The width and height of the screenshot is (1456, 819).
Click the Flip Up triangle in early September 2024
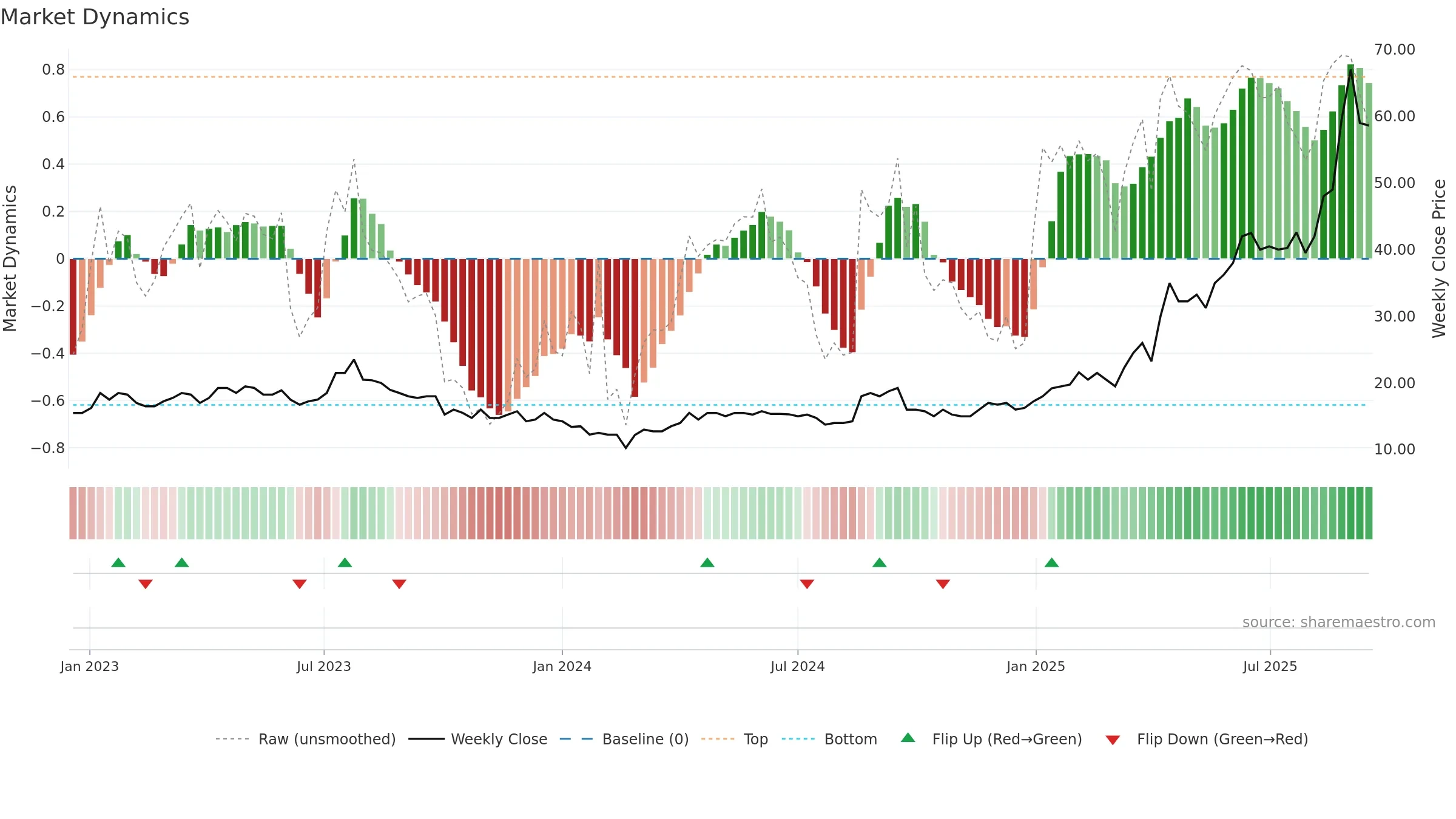(879, 562)
